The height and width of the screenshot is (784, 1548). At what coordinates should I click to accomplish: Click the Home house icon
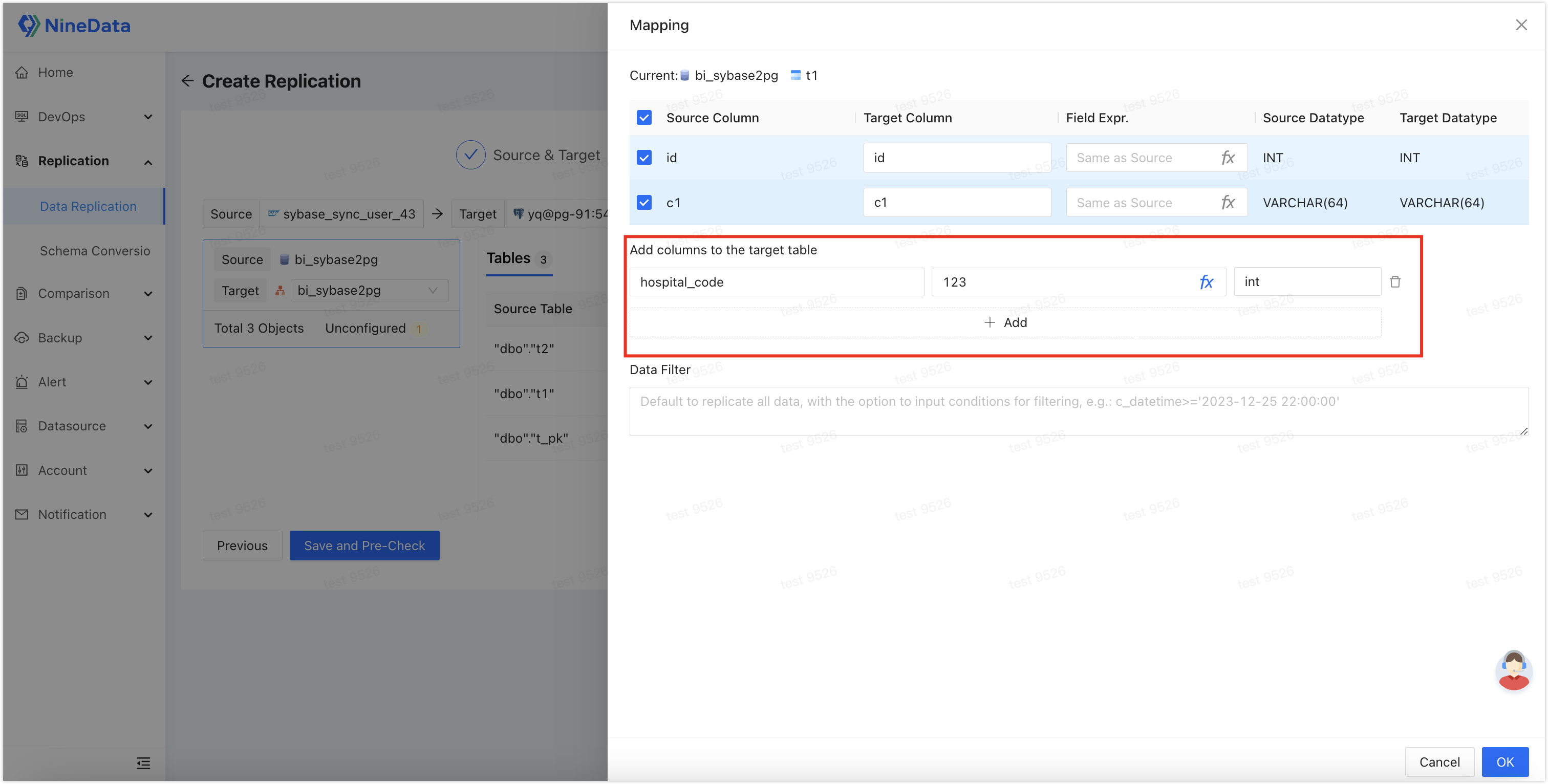[x=21, y=72]
